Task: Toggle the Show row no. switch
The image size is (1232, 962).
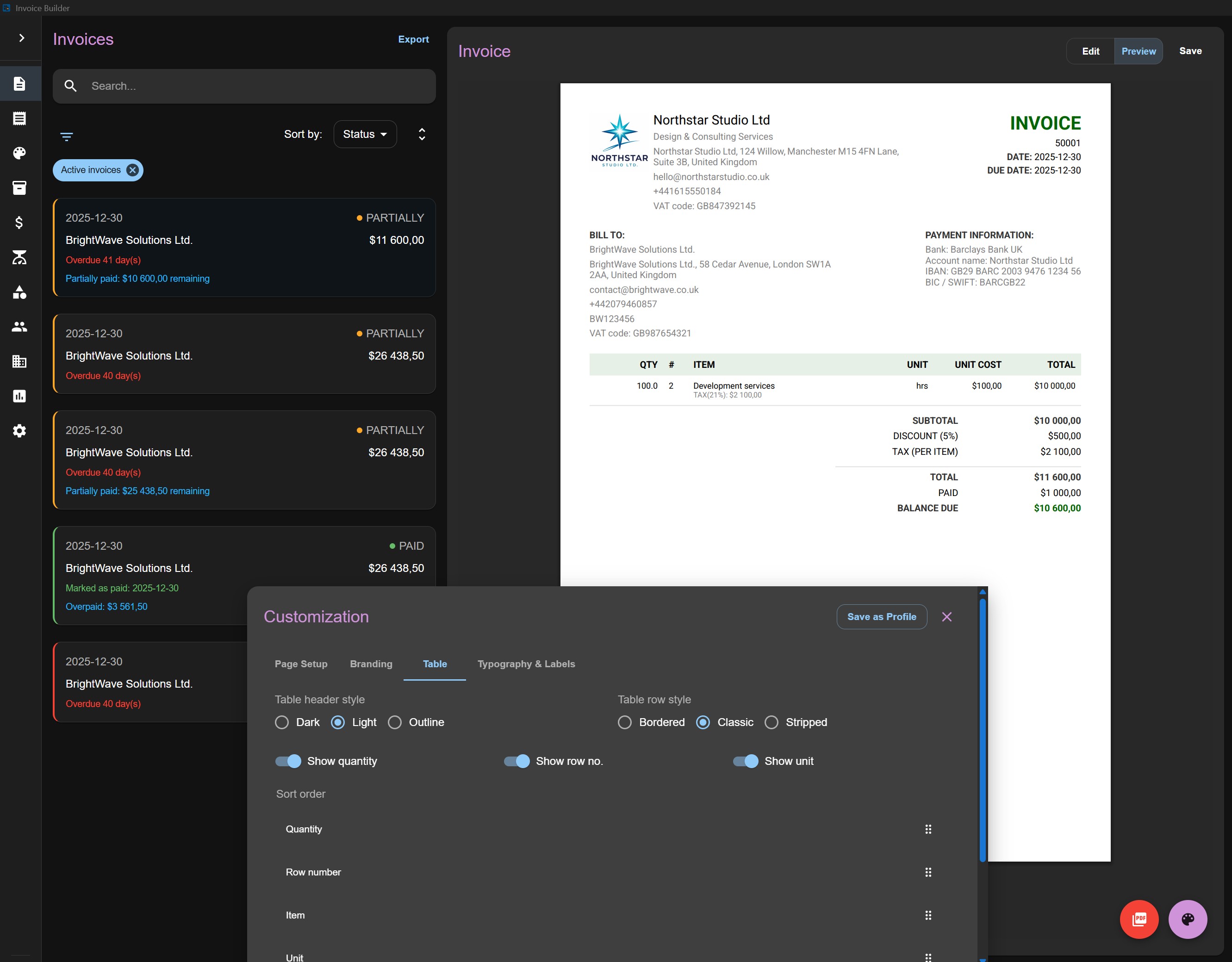Action: point(516,761)
